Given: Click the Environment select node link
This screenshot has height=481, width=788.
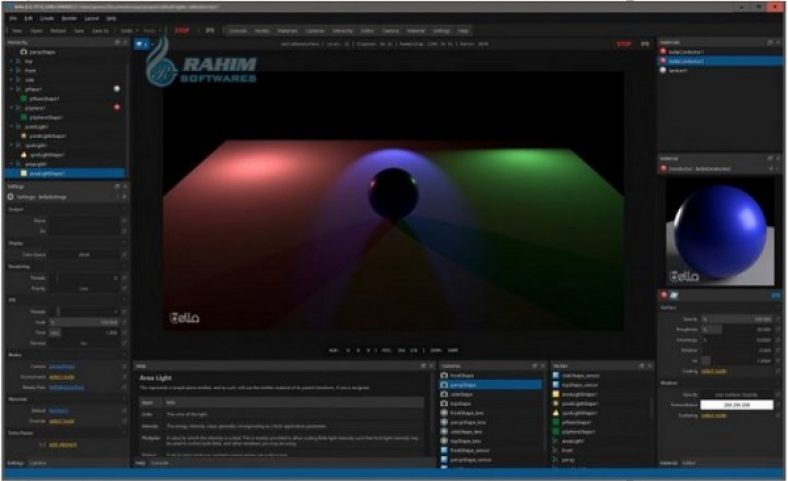Looking at the screenshot, I should coord(62,377).
